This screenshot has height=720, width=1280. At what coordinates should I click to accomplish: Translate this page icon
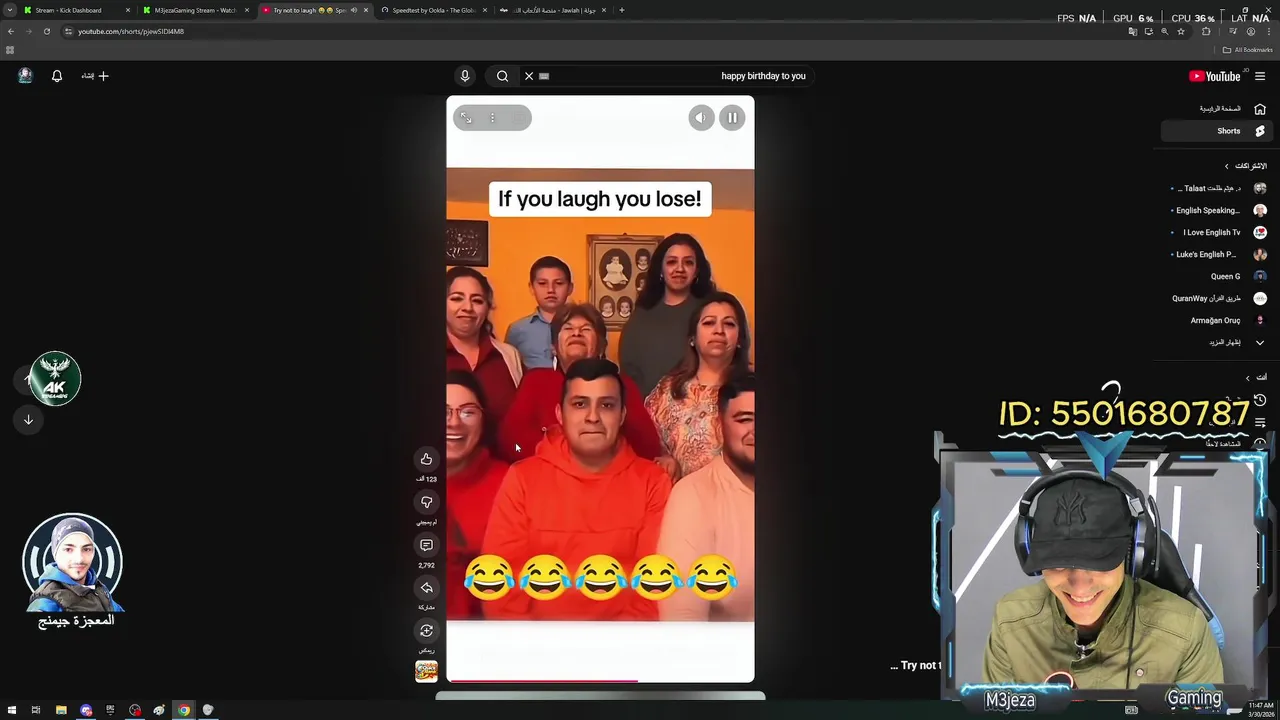click(x=1132, y=31)
